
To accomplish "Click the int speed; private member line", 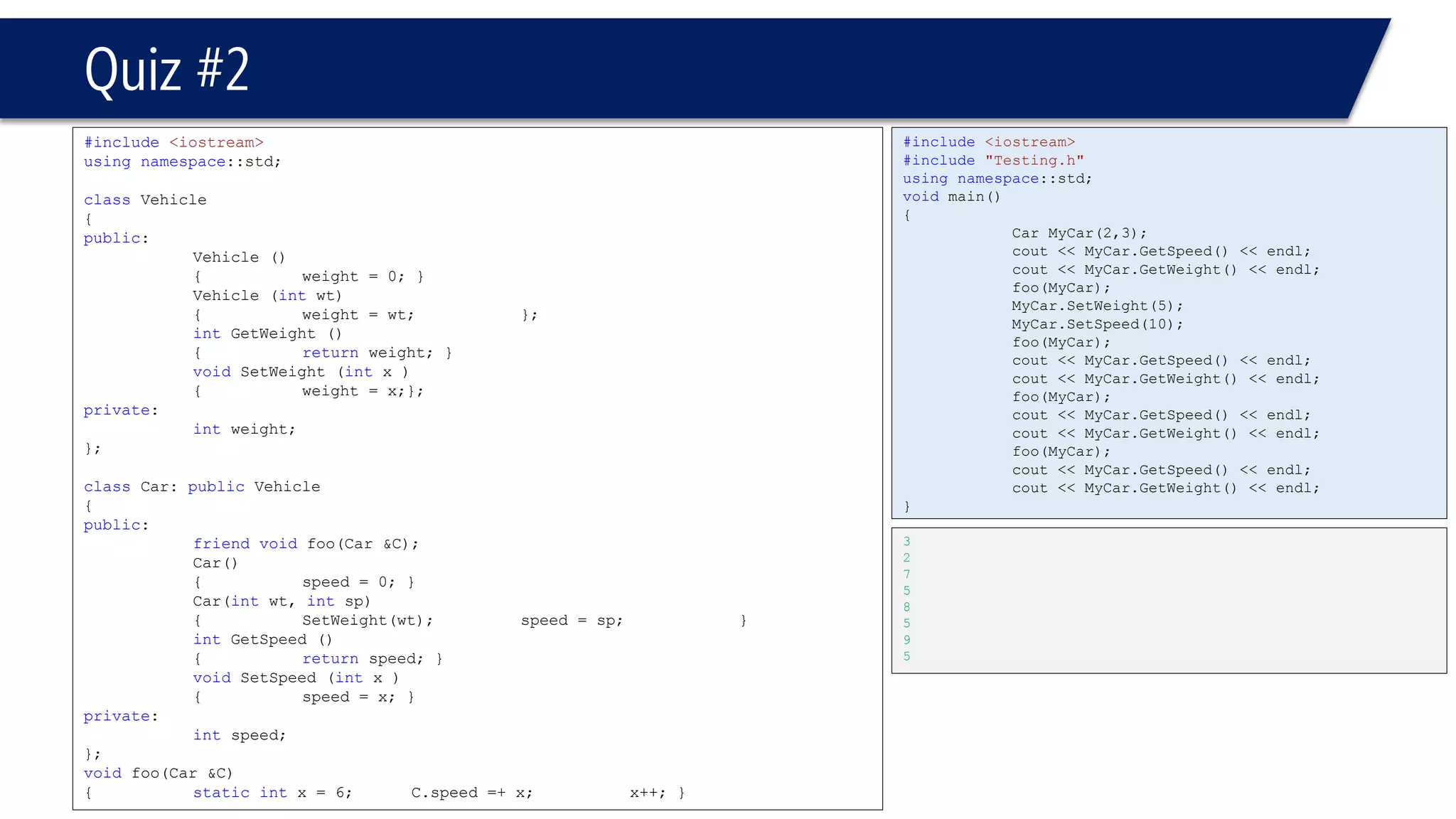I will click(239, 736).
